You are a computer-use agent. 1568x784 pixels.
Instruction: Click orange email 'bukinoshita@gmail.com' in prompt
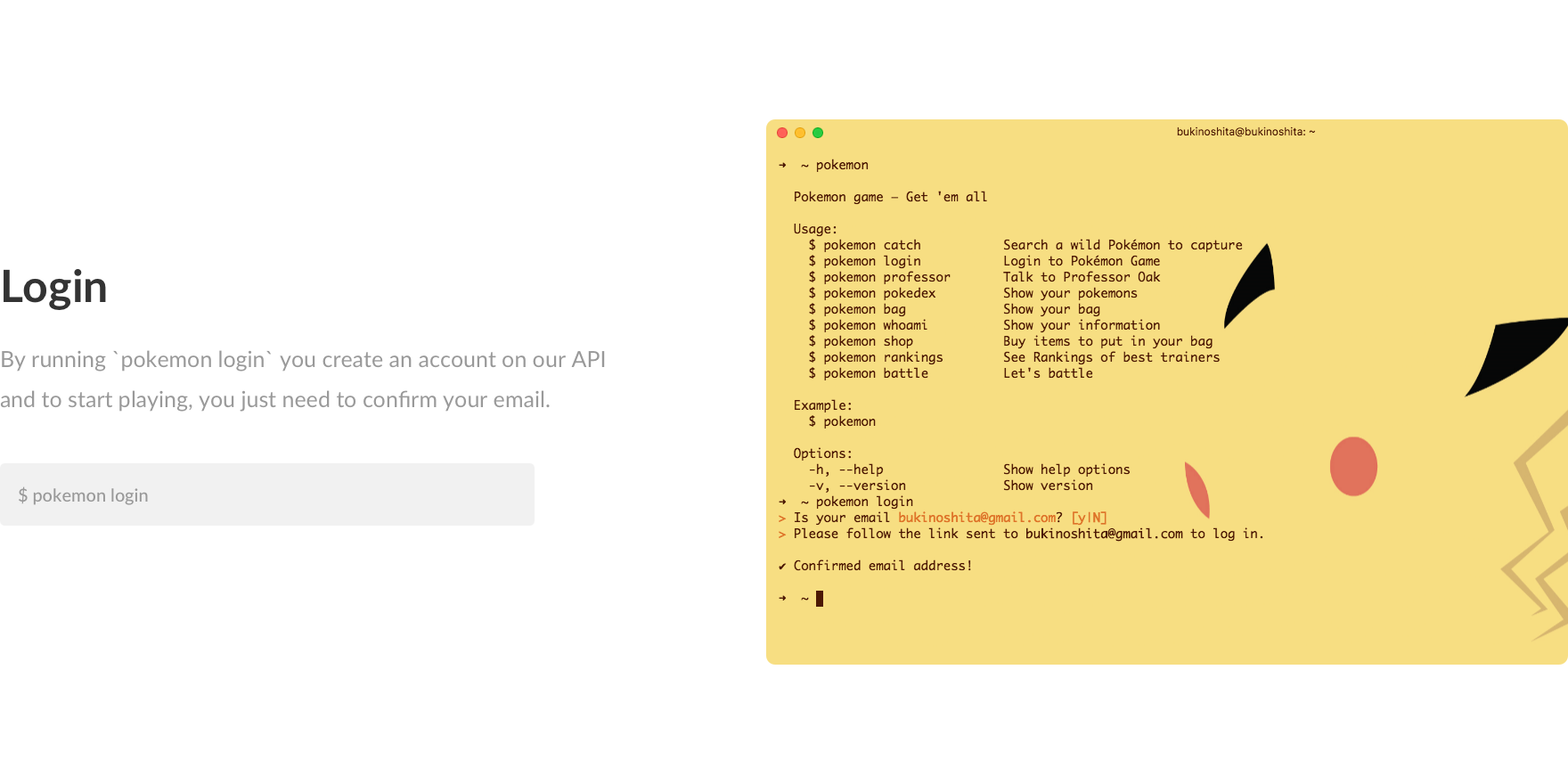(976, 518)
